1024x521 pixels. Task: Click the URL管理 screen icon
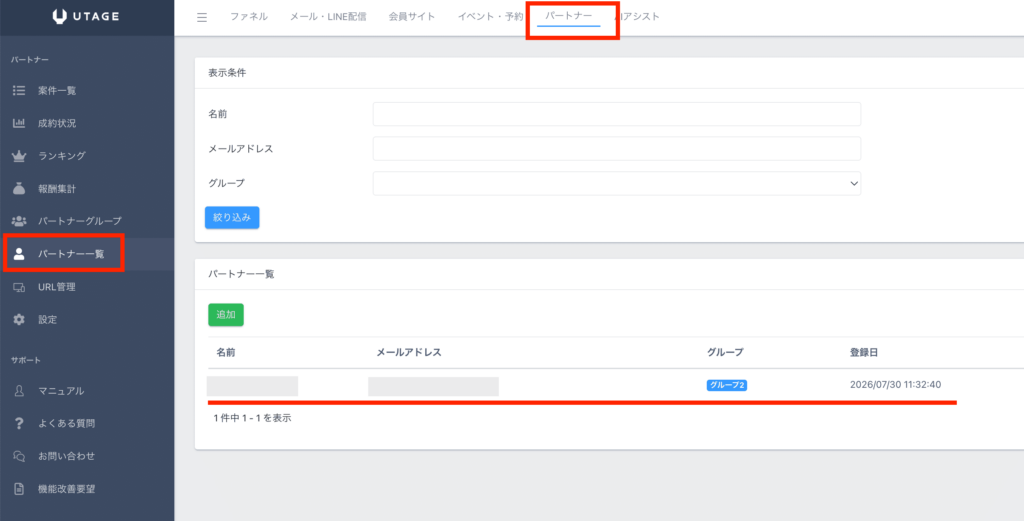click(19, 287)
